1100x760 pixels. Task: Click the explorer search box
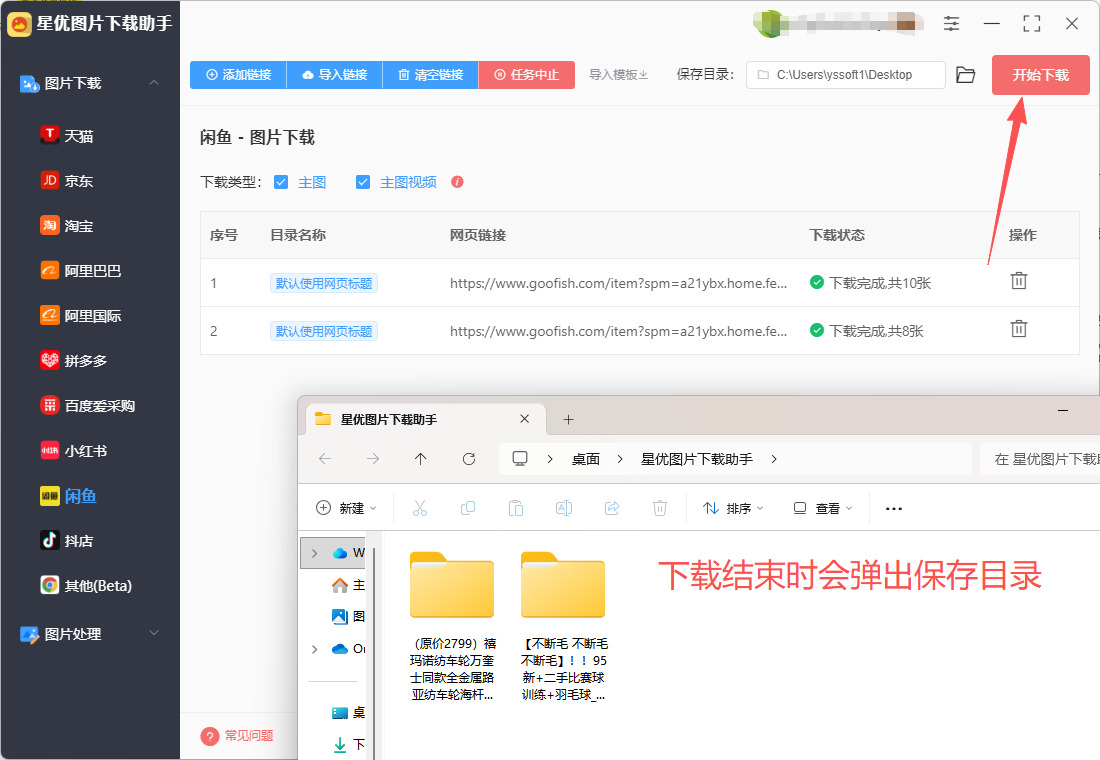1040,459
